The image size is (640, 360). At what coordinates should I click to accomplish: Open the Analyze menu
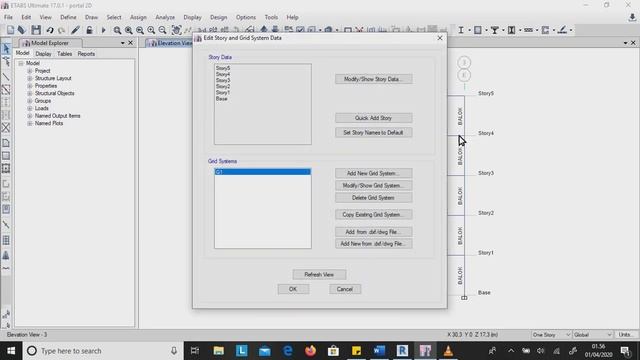pos(165,17)
